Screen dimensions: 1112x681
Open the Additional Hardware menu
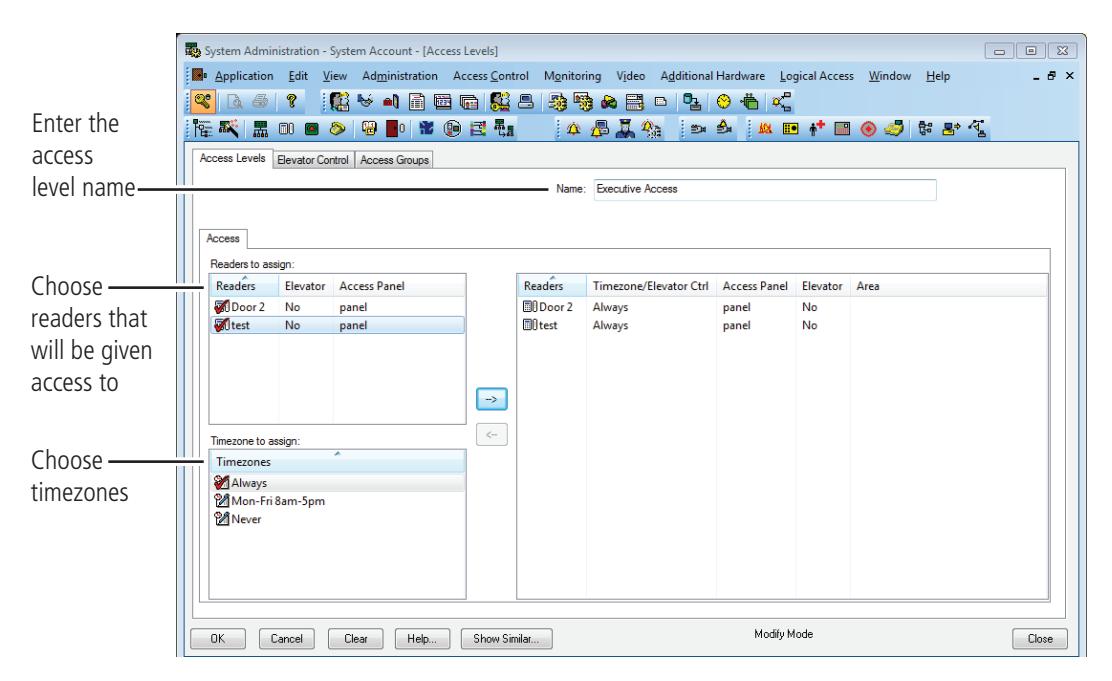coord(713,76)
